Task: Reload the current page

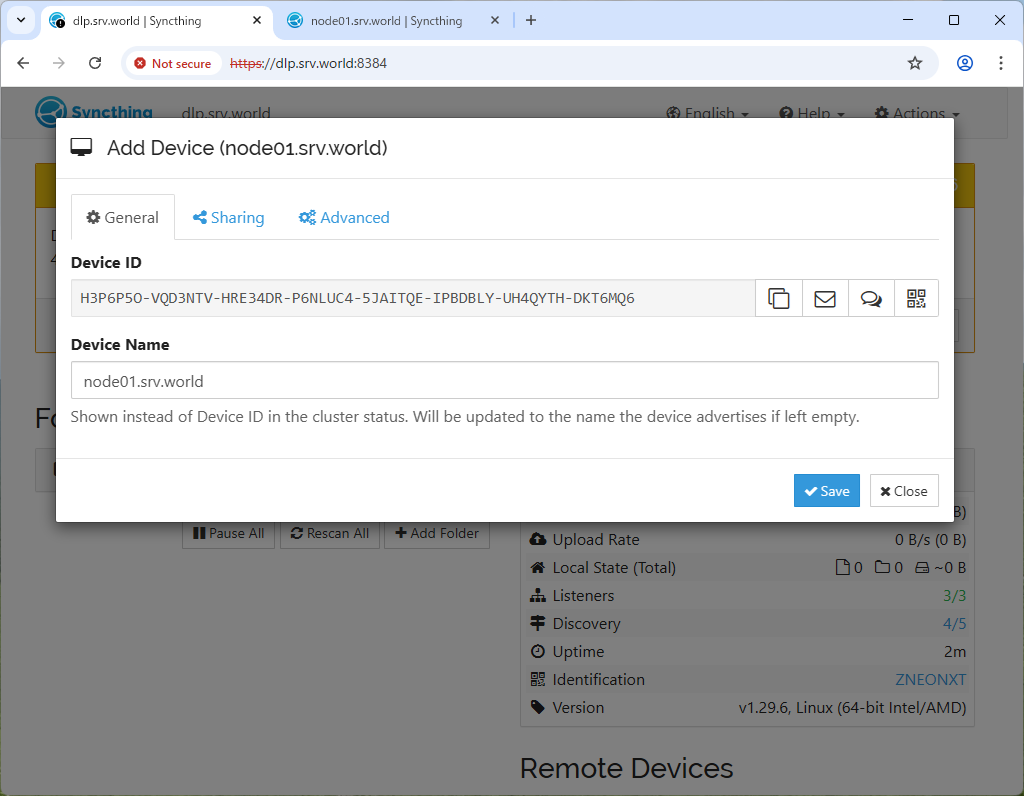Action: point(95,63)
